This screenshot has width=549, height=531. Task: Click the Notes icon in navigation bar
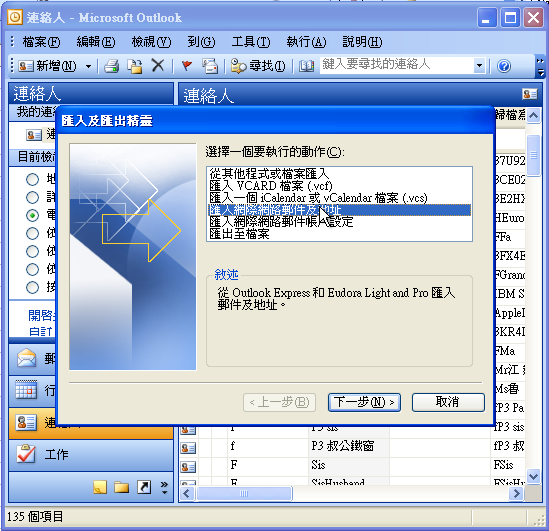click(x=100, y=487)
